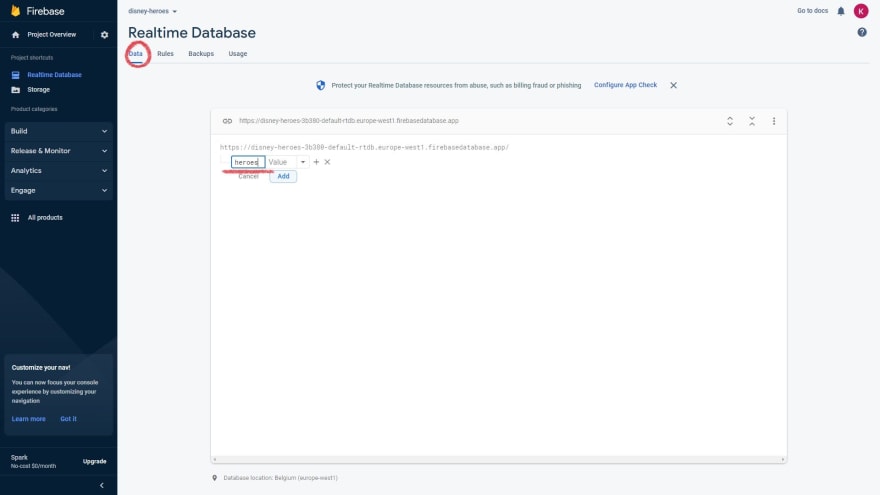The height and width of the screenshot is (495, 880).
Task: Click database location pin icon
Action: pyautogui.click(x=214, y=478)
